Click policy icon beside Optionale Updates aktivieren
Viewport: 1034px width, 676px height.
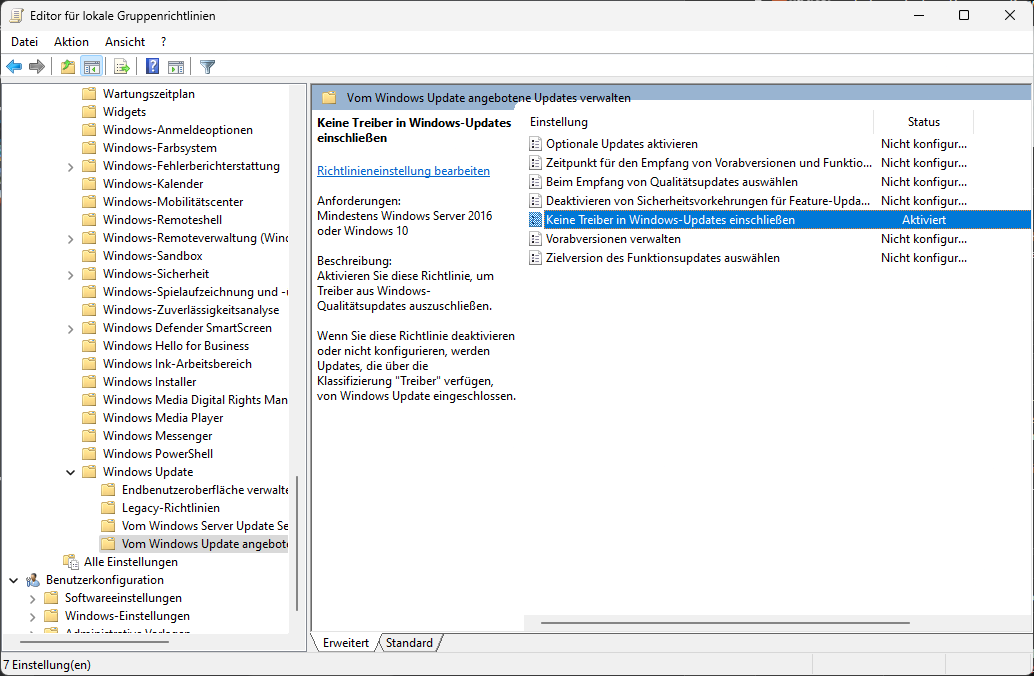pos(535,144)
